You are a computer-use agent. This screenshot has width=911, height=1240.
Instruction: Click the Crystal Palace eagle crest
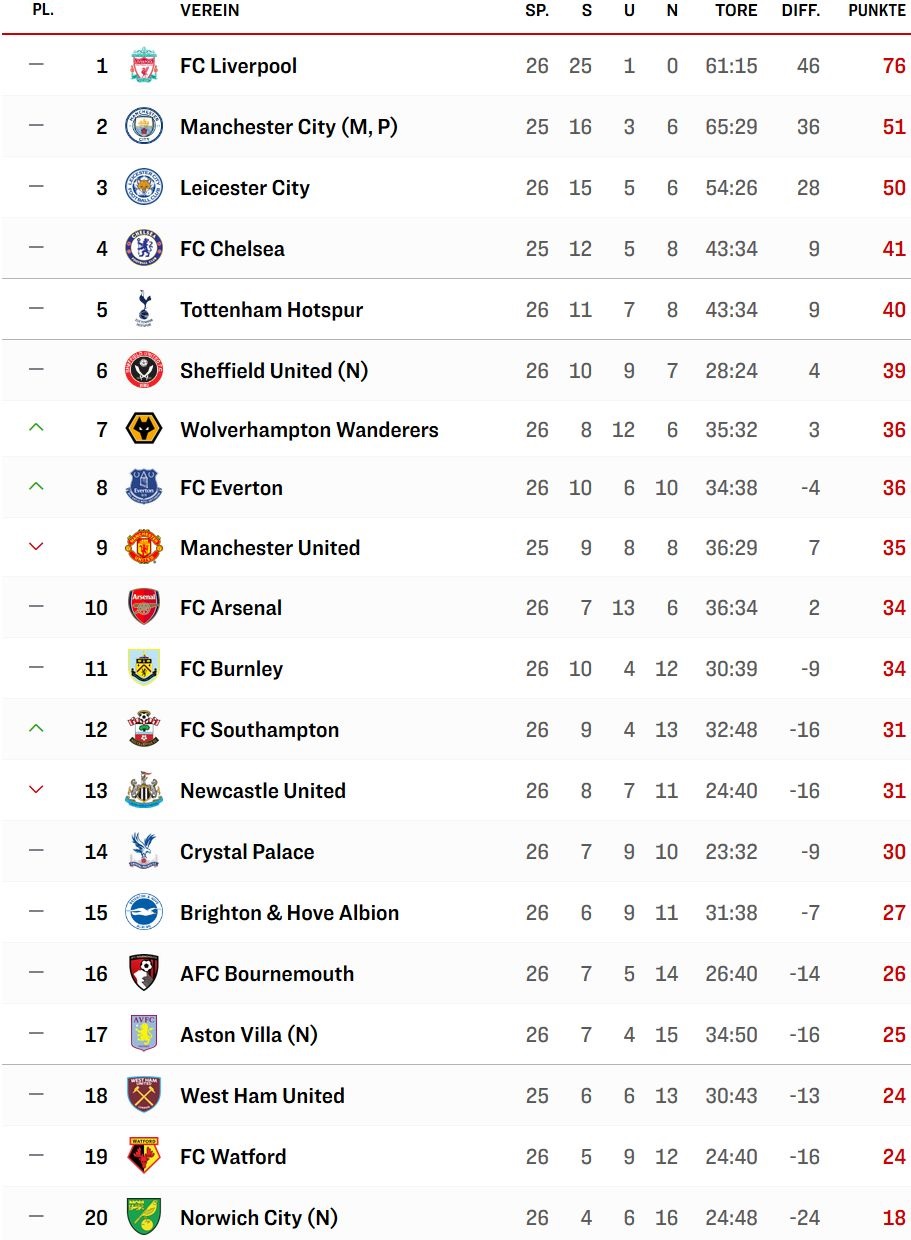click(144, 851)
